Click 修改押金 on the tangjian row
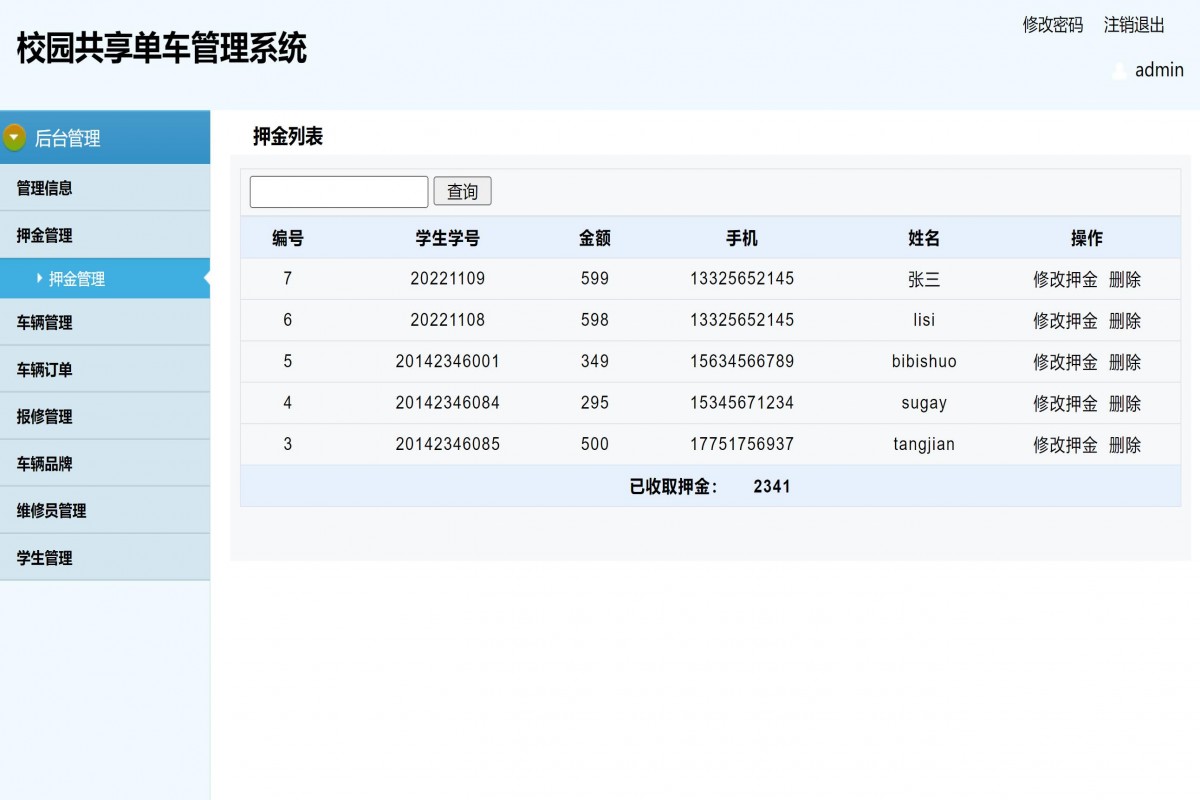 (1064, 444)
